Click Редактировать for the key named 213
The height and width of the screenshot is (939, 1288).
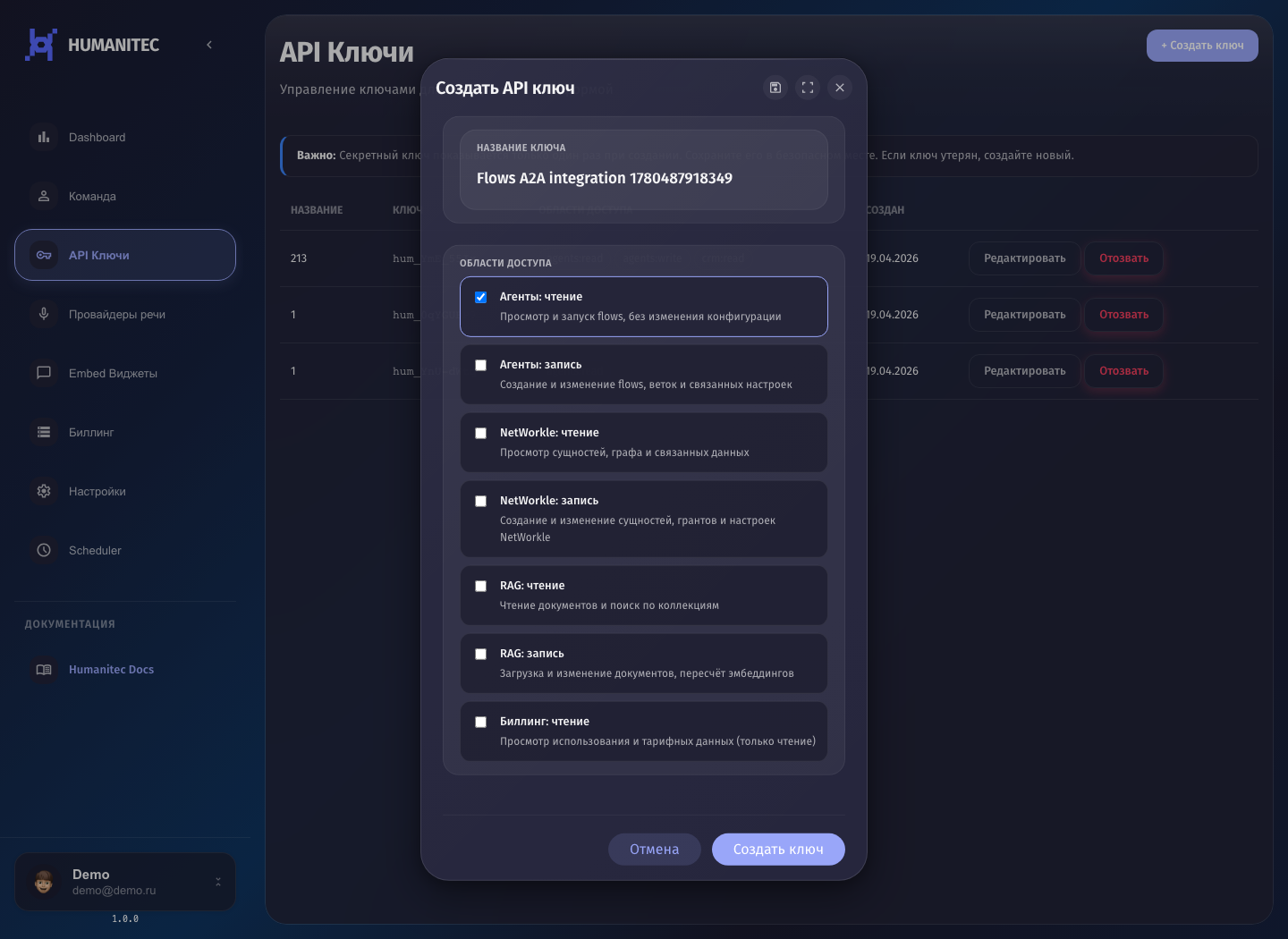(x=1025, y=258)
